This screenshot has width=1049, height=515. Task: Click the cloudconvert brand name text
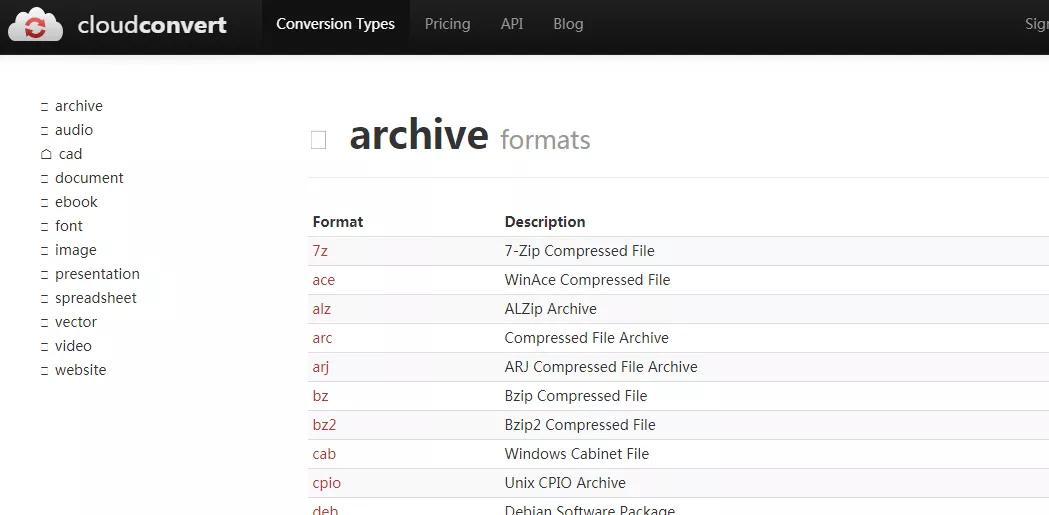[152, 25]
